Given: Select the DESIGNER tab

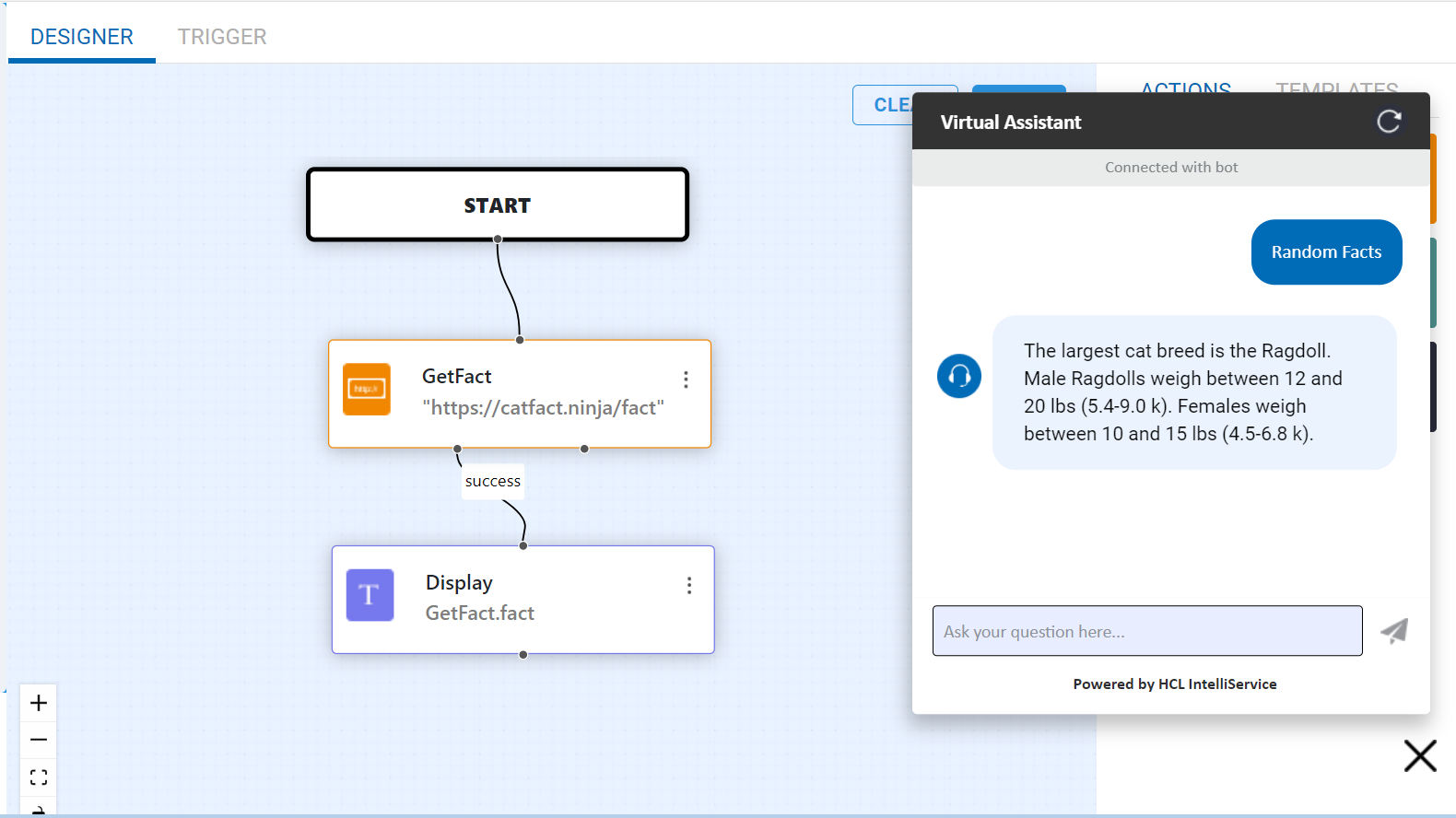Looking at the screenshot, I should click(82, 37).
